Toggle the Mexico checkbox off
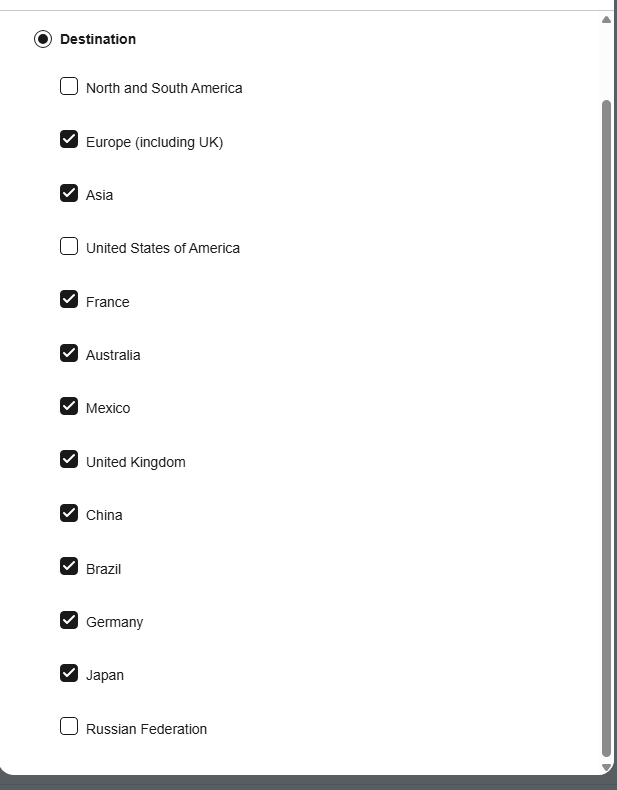Viewport: 617px width, 790px height. click(69, 406)
